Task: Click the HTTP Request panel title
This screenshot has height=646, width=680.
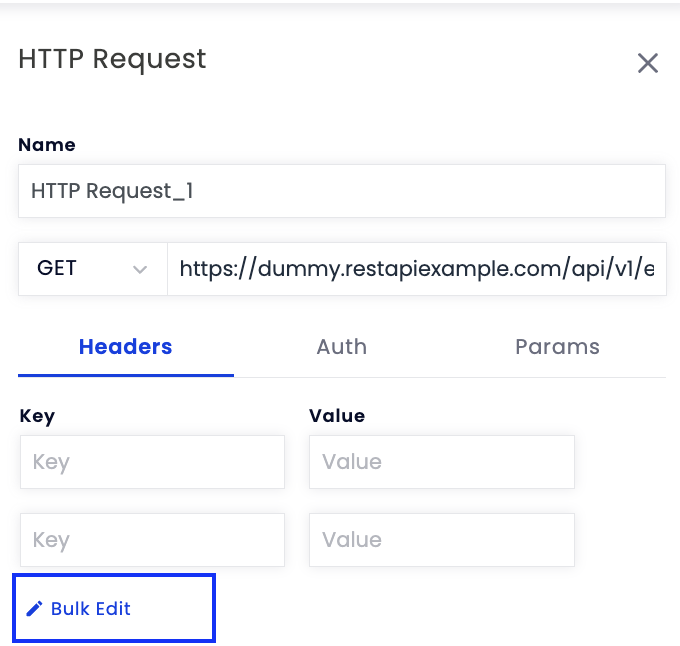Action: pyautogui.click(x=112, y=59)
